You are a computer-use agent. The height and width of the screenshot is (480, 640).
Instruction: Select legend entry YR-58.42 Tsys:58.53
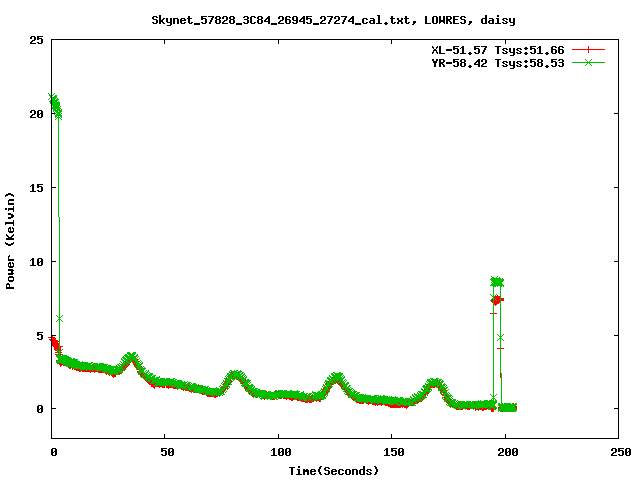pos(498,63)
